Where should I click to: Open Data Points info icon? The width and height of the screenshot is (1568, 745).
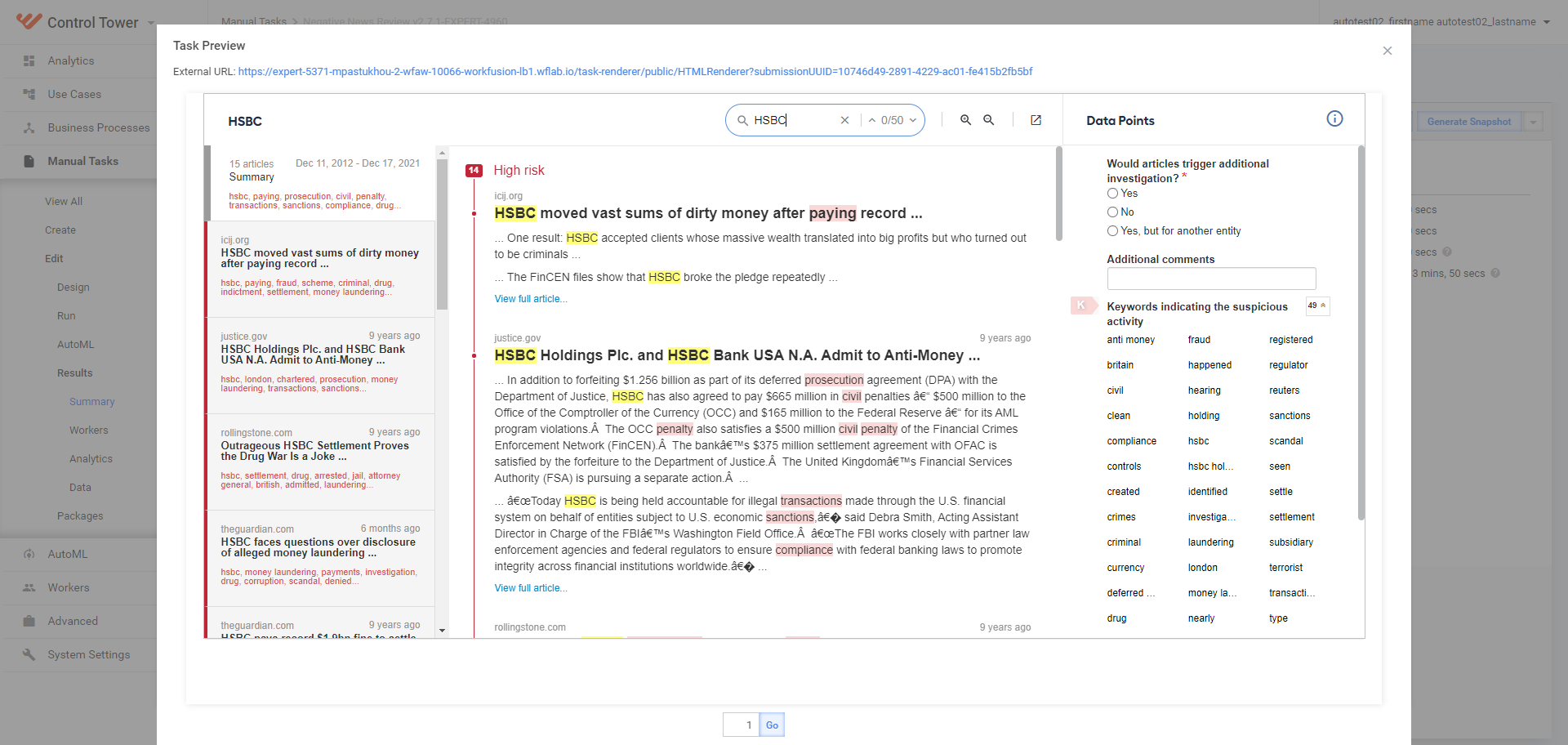pos(1334,118)
